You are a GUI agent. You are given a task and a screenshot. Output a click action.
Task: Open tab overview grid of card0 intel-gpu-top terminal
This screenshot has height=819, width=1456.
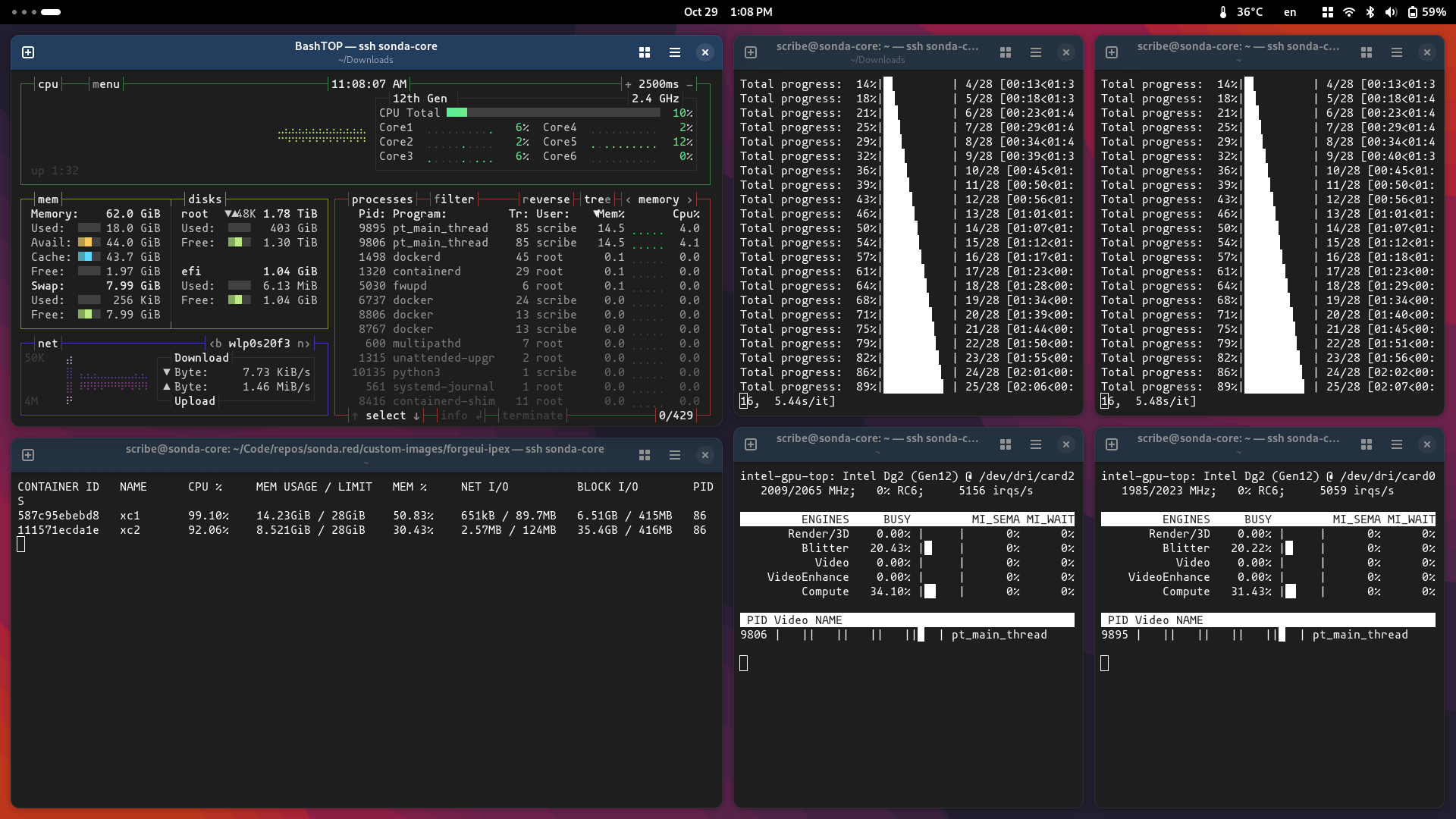click(1366, 444)
